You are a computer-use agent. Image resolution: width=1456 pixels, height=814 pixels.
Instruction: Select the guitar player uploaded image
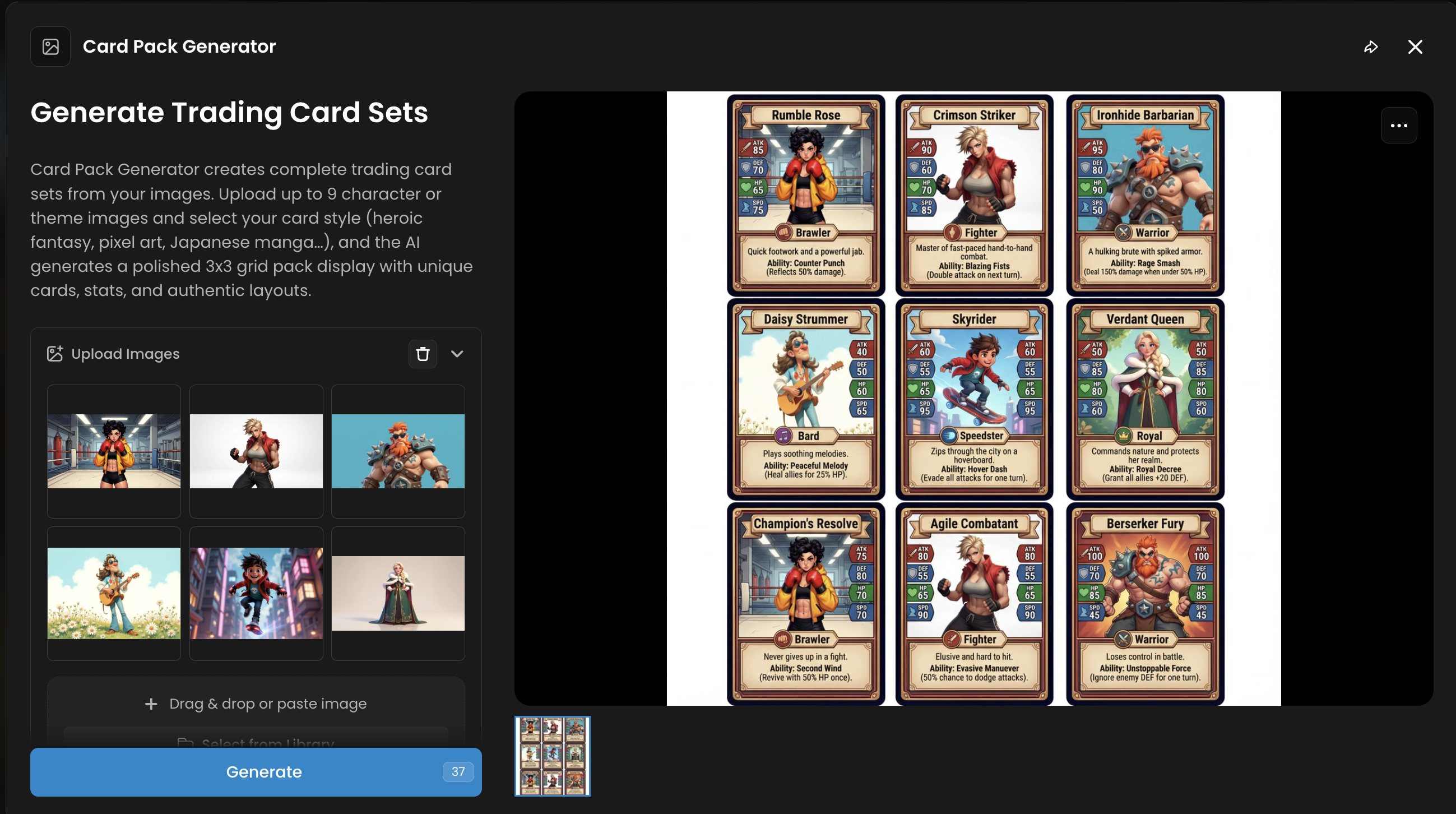(114, 594)
